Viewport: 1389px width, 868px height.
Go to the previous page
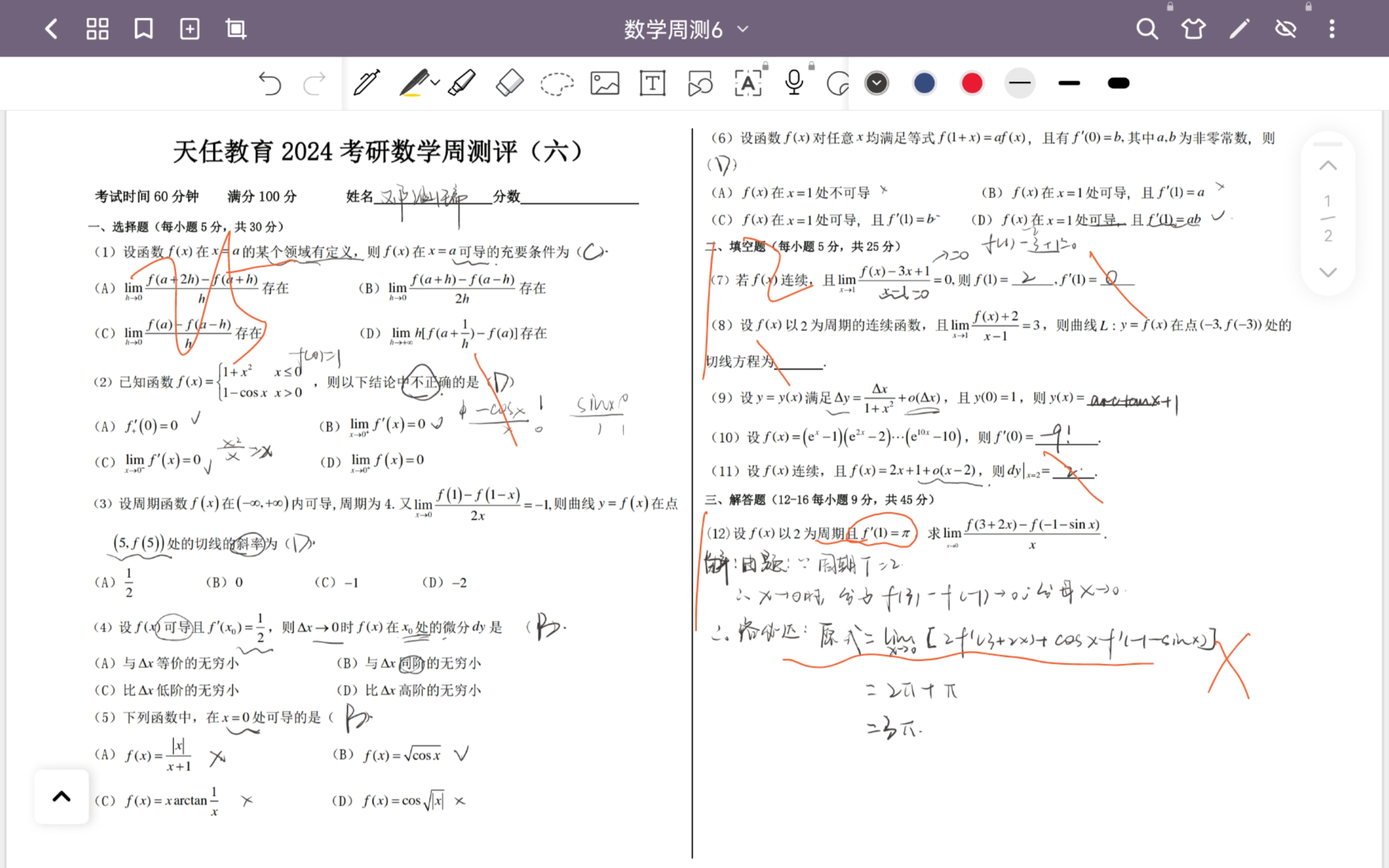(1328, 166)
